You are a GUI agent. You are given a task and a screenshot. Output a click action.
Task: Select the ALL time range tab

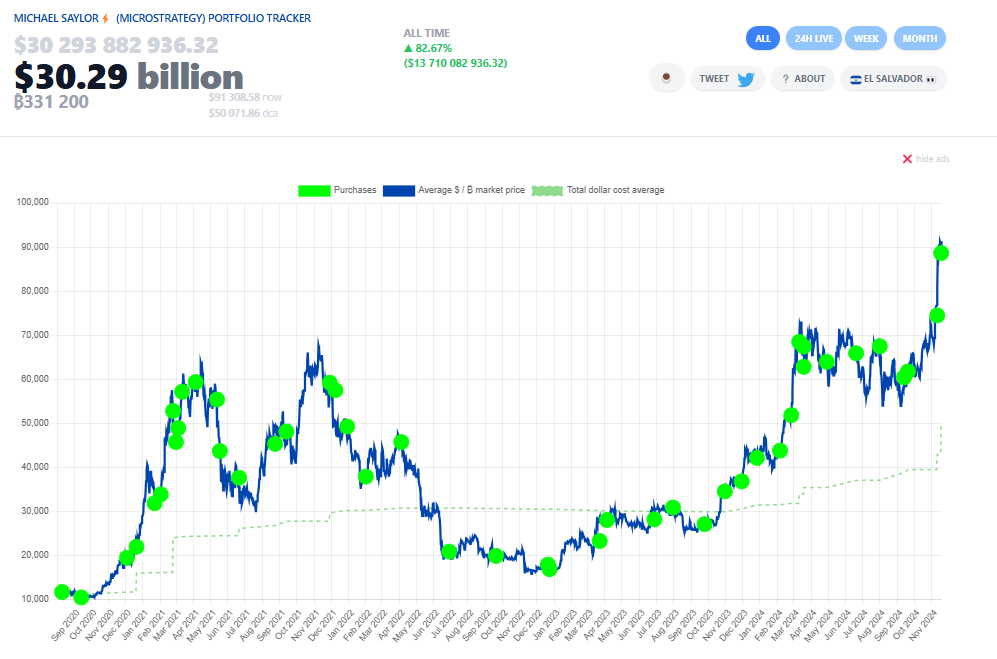coord(763,37)
